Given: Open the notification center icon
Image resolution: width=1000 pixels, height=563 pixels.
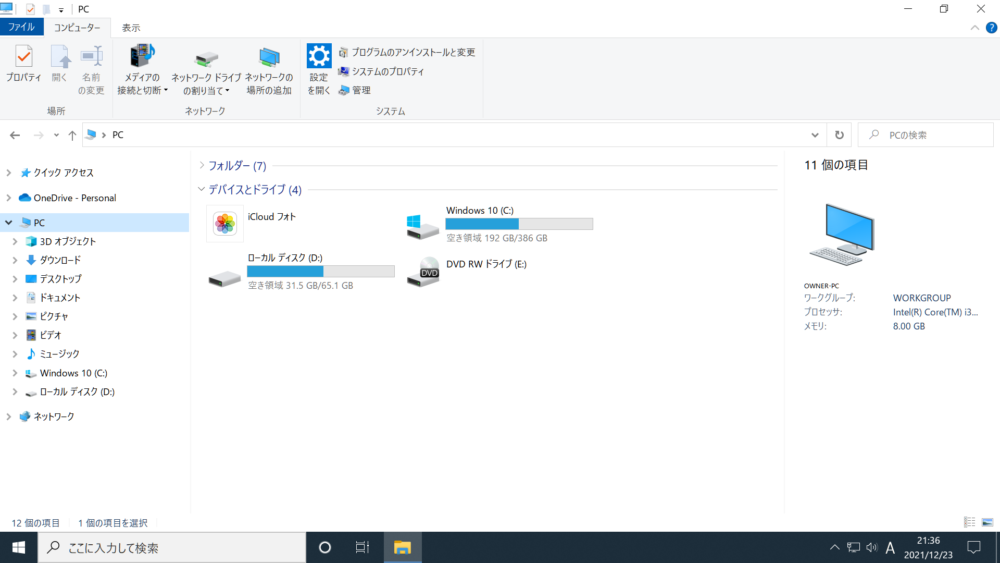Looking at the screenshot, I should 974,548.
